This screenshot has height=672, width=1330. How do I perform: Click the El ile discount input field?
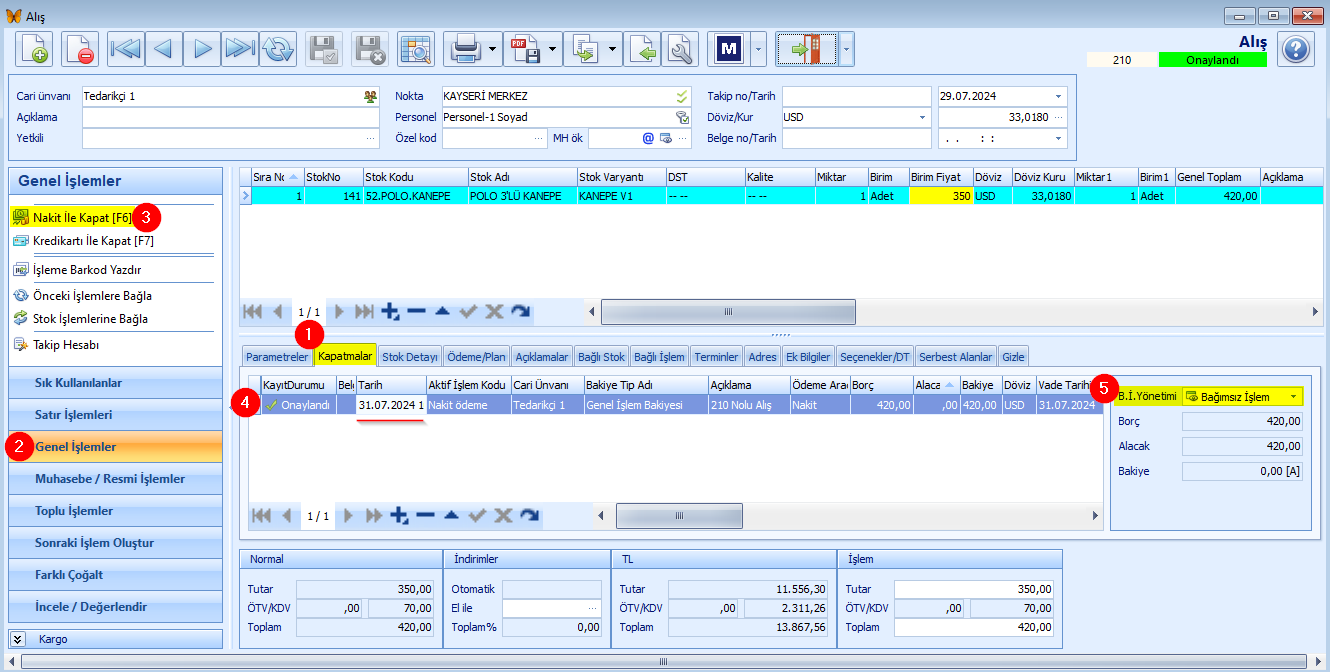[552, 608]
